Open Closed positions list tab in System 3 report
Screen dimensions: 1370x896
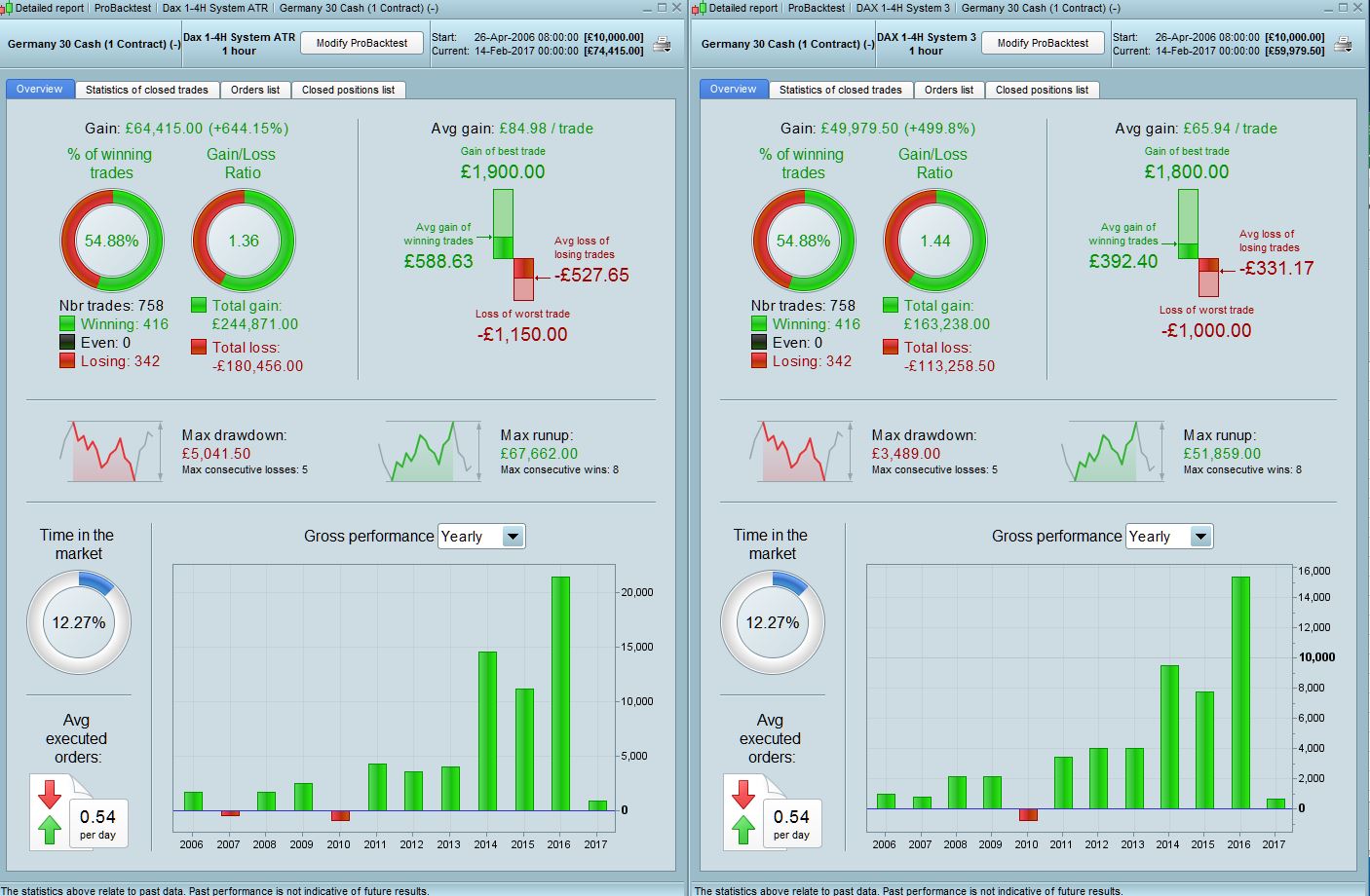[1043, 90]
